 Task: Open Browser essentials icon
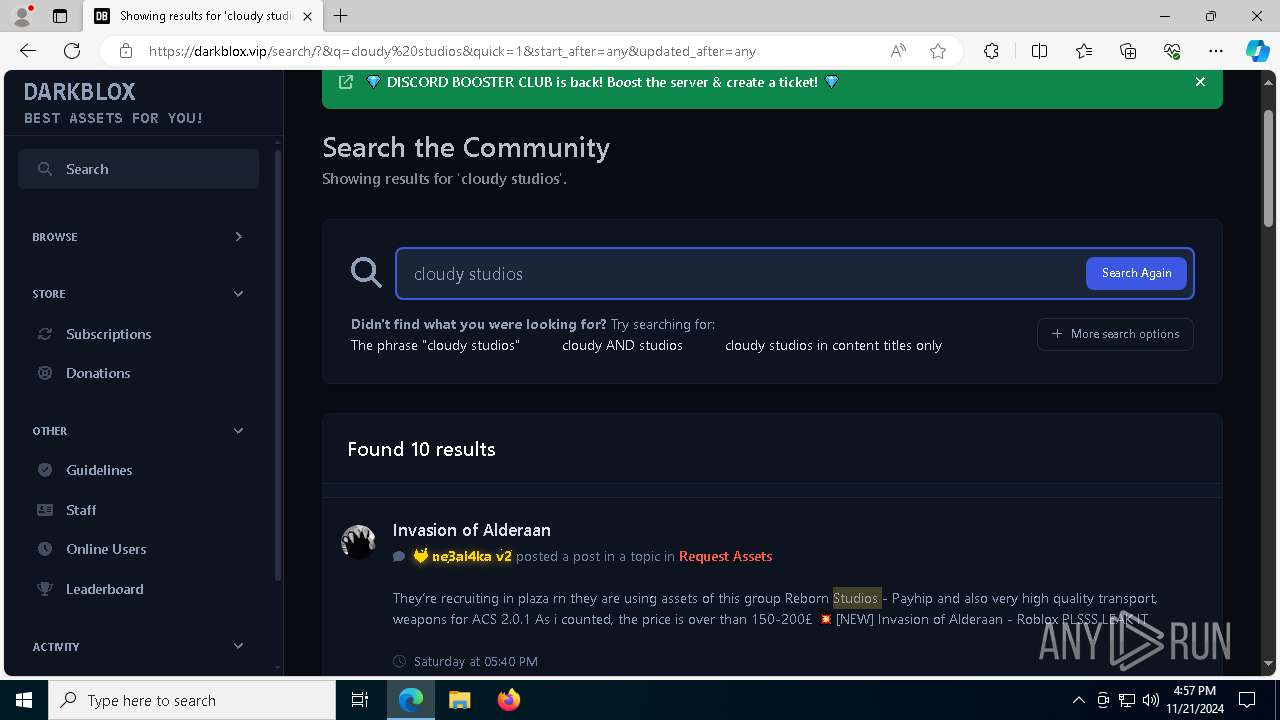pyautogui.click(x=1172, y=51)
